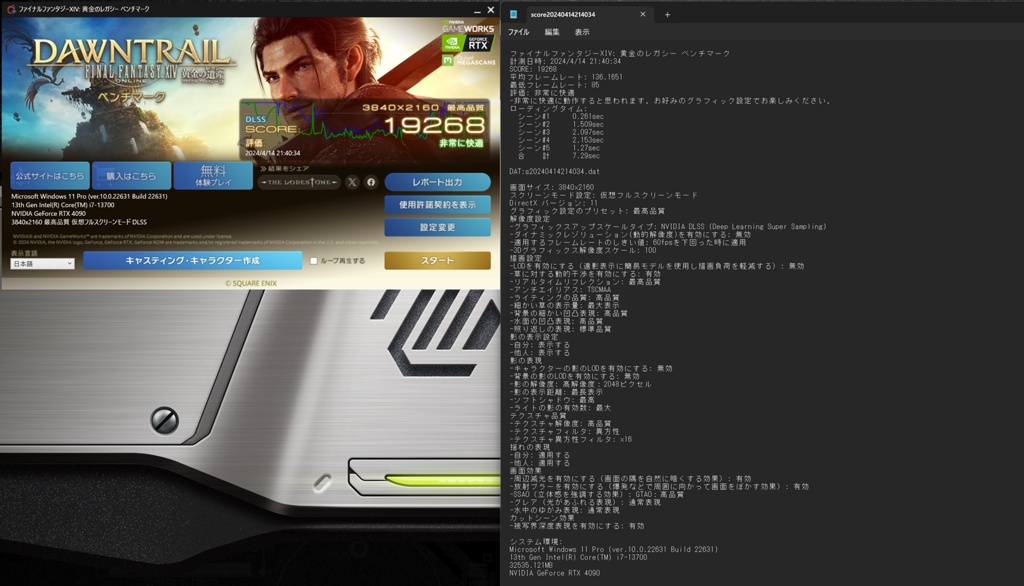This screenshot has height=586, width=1024.
Task: Close the score20240414214034 tab
Action: 643,14
